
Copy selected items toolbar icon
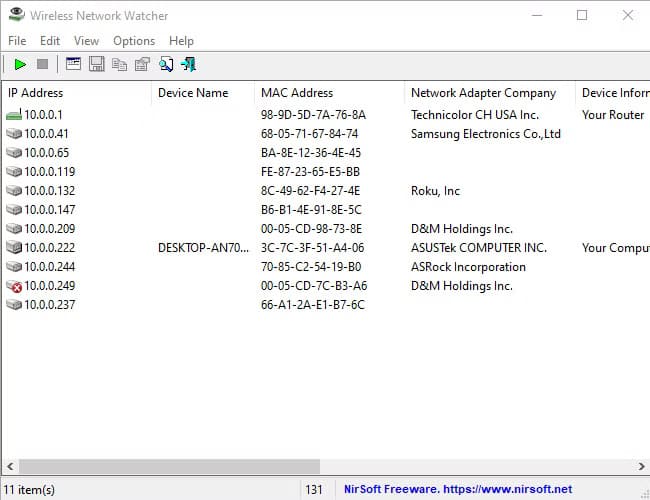[x=119, y=65]
